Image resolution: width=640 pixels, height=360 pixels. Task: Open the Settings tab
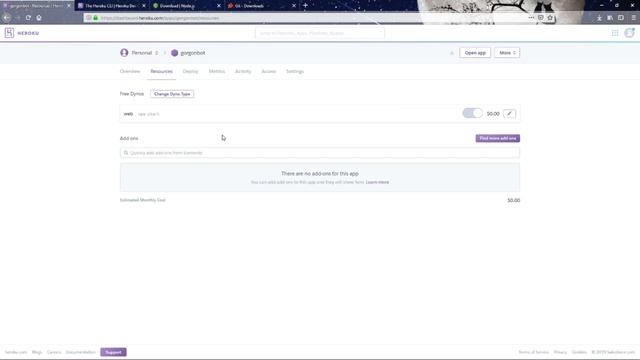[x=295, y=71]
